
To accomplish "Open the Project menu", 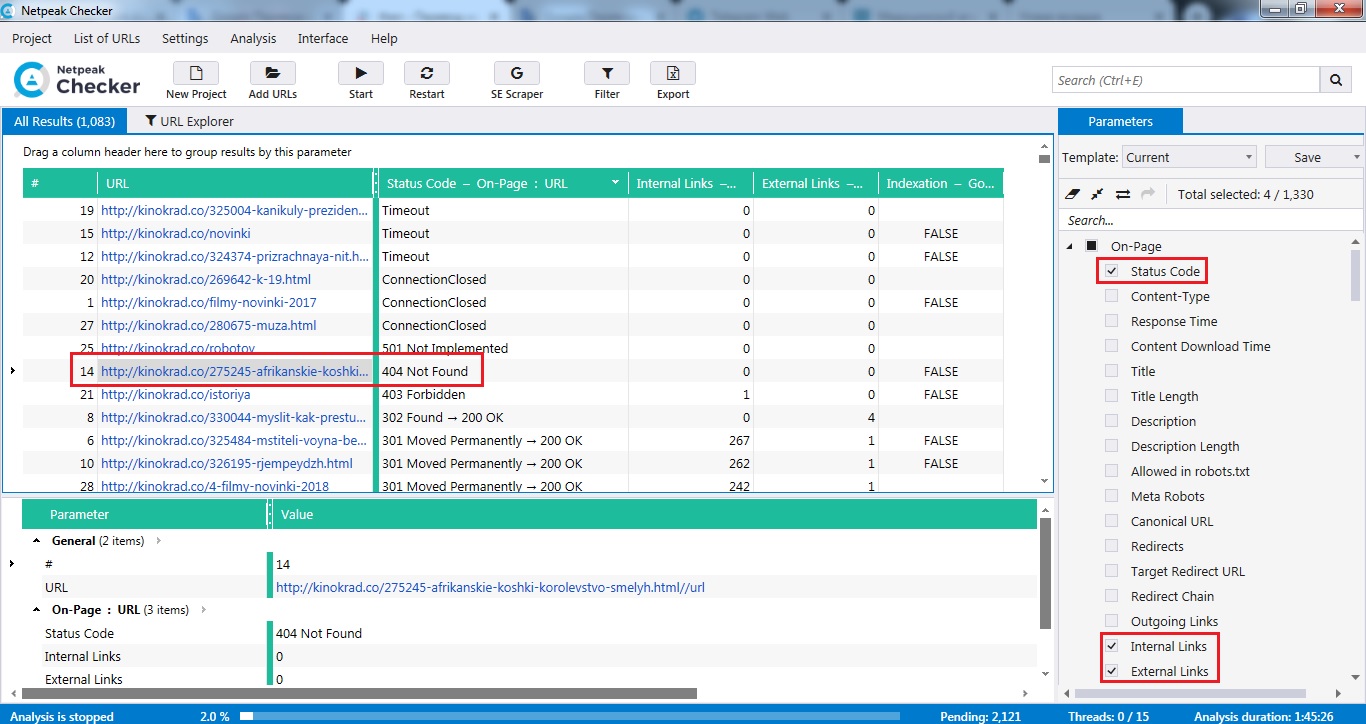I will coord(32,38).
